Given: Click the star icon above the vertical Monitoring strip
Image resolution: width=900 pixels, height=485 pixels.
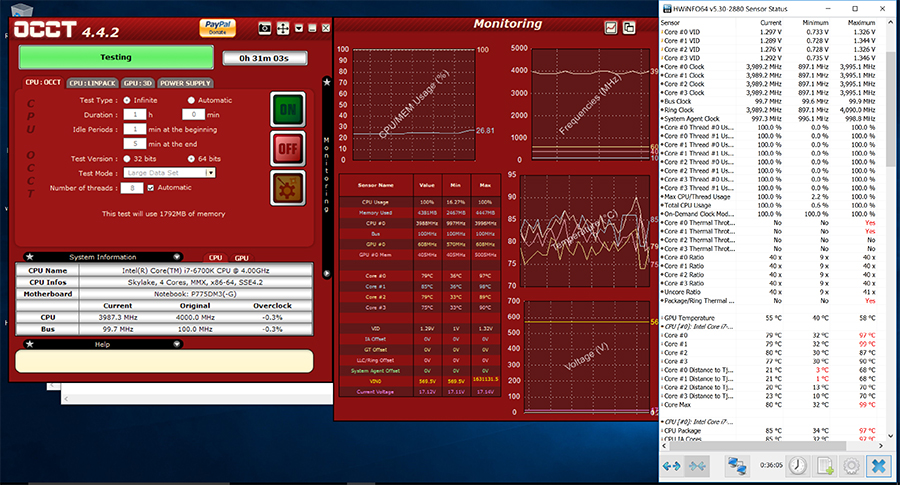Looking at the screenshot, I should tap(327, 82).
